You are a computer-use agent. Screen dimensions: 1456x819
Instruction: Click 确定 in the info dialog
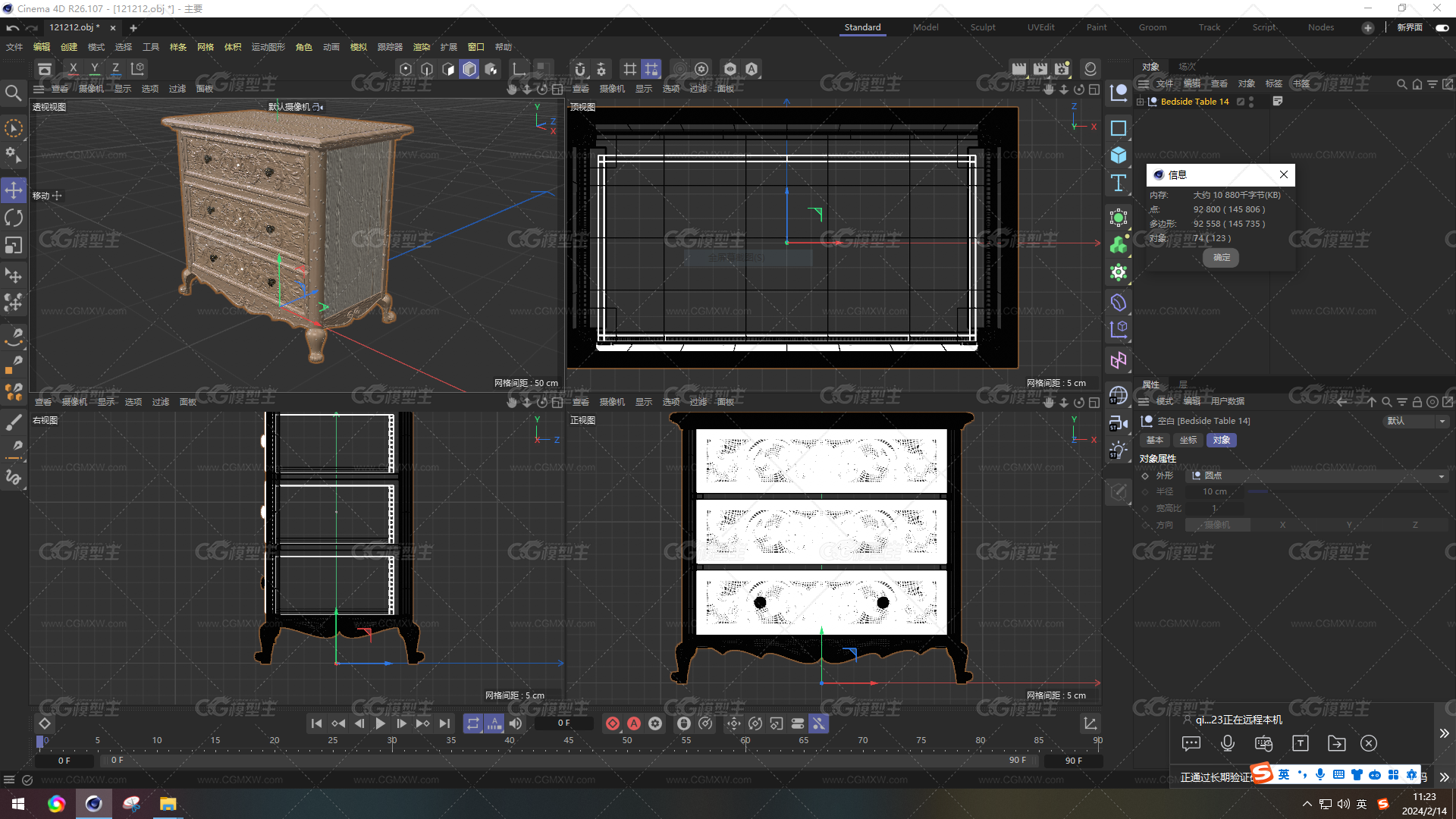pyautogui.click(x=1221, y=258)
